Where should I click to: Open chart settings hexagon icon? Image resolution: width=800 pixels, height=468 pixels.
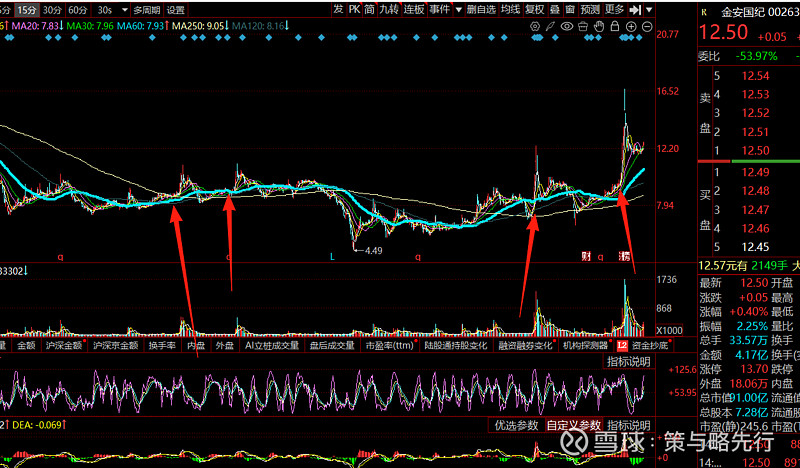[535, 27]
